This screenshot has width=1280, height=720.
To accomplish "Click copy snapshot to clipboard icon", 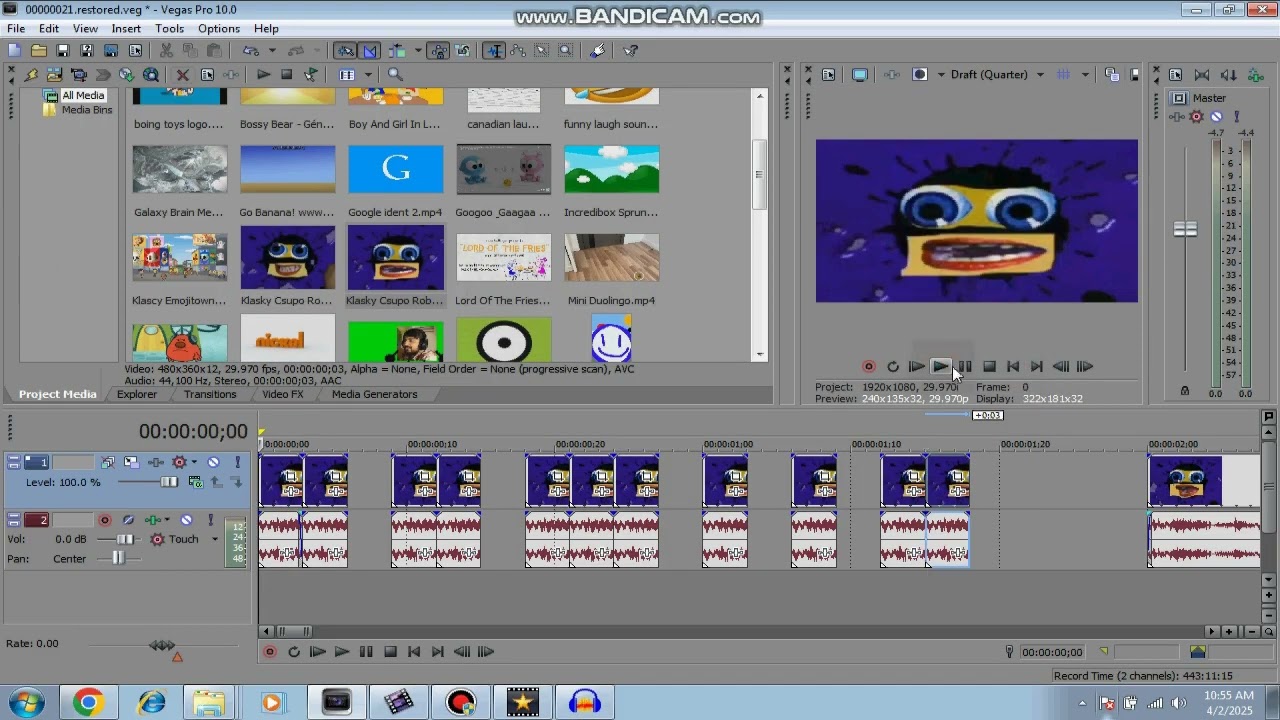I will click(x=1111, y=74).
